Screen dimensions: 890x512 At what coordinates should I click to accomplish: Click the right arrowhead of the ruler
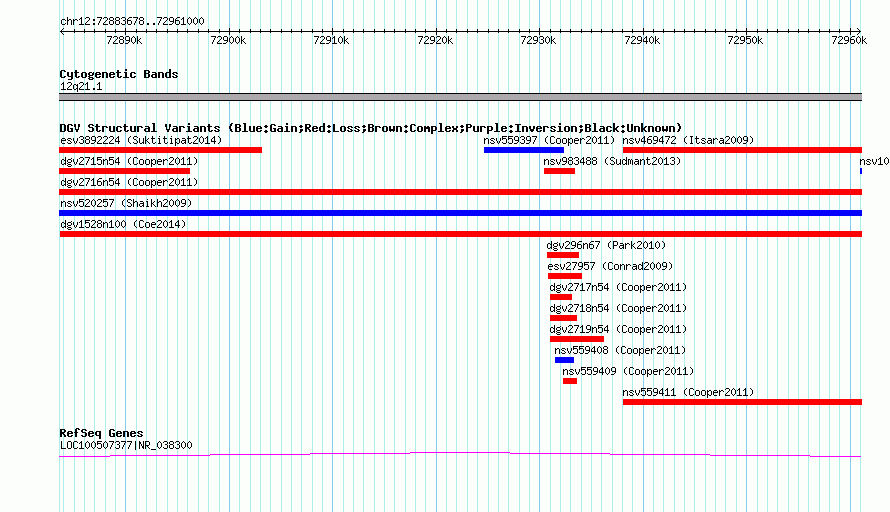pyautogui.click(x=859, y=31)
